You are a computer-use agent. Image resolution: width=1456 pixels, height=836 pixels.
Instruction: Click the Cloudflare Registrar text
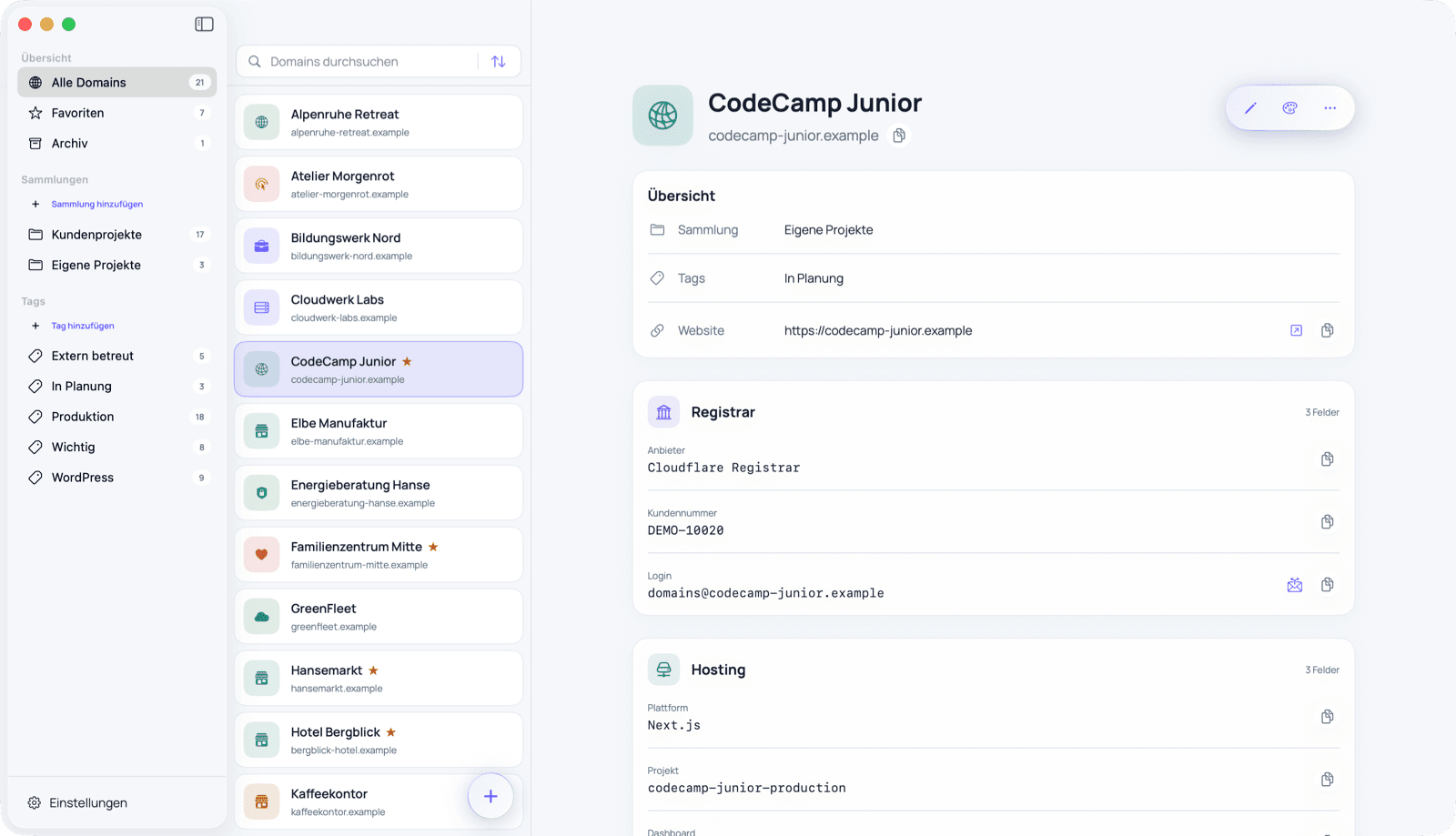pos(723,468)
